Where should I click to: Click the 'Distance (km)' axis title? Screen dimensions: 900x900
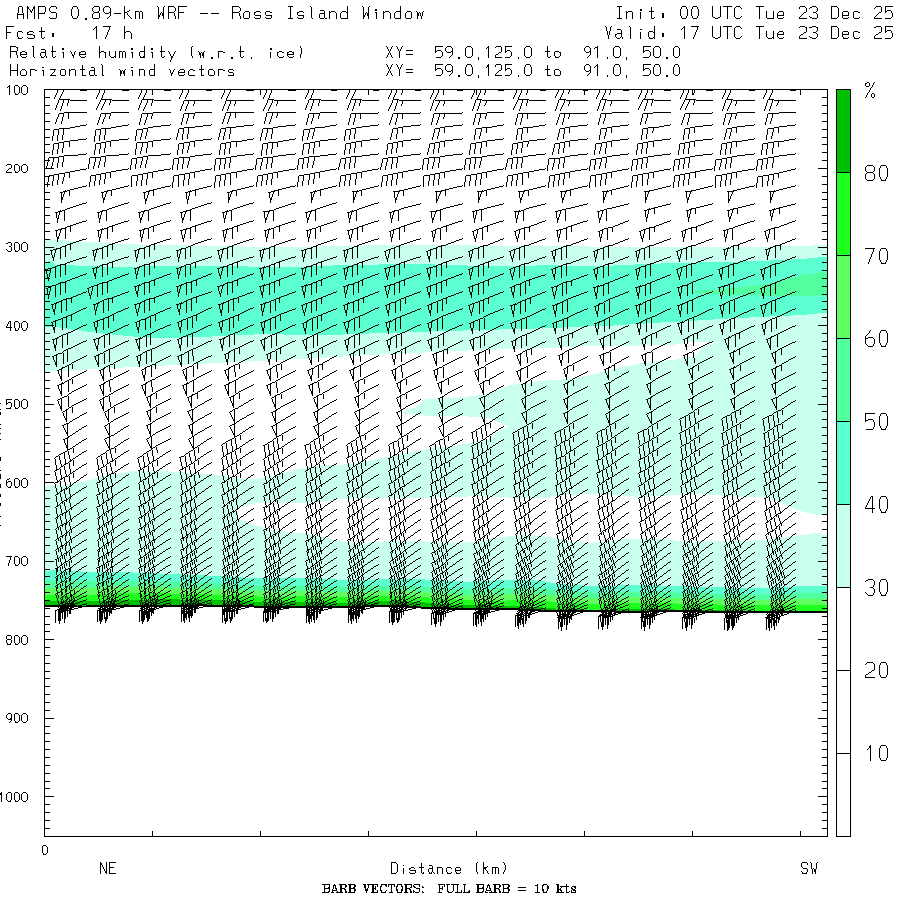440,869
